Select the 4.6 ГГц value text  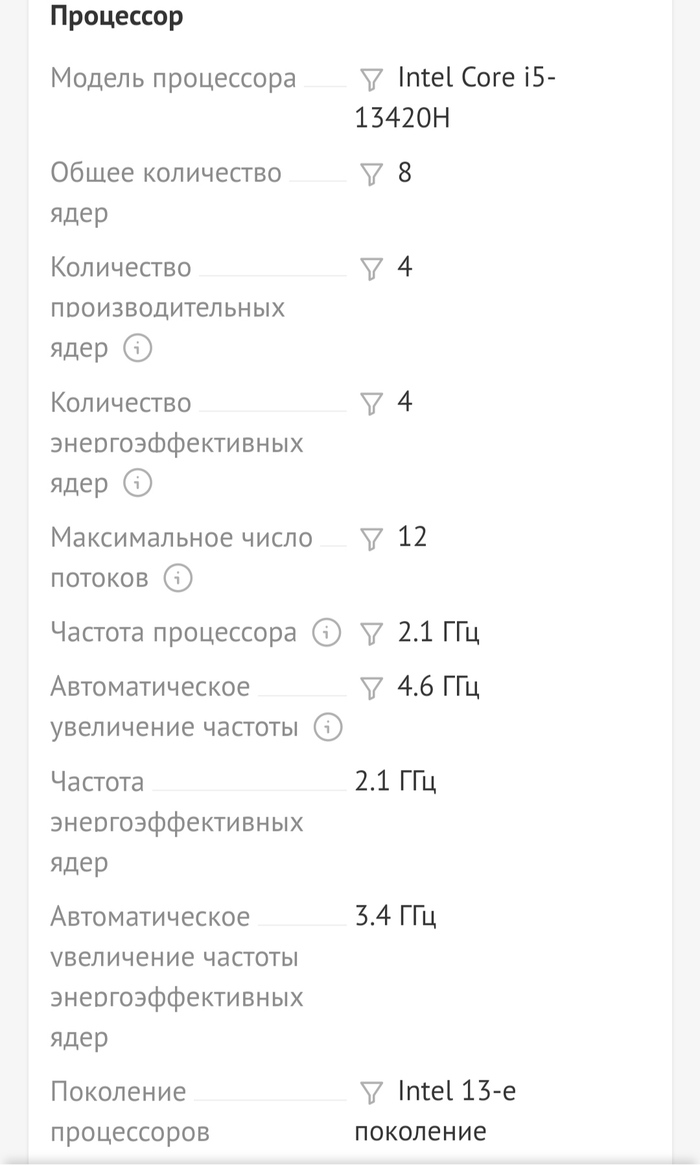438,687
